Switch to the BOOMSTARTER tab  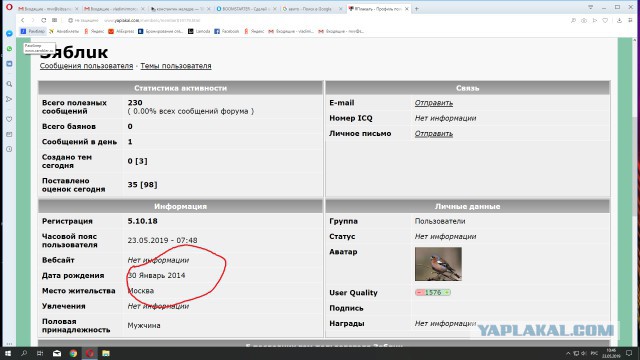(246, 9)
